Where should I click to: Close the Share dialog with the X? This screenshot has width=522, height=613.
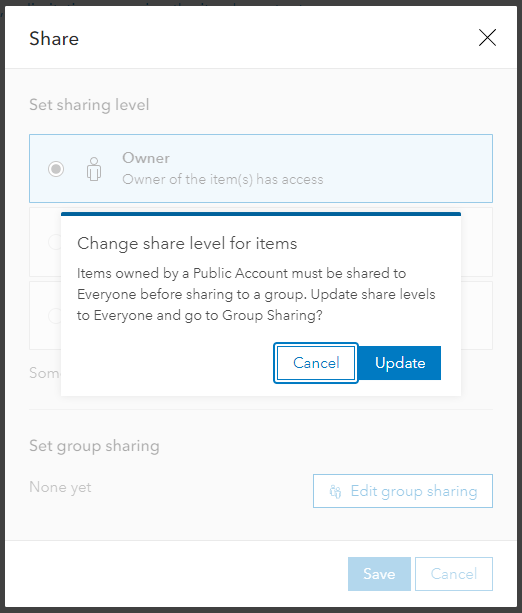(x=487, y=38)
